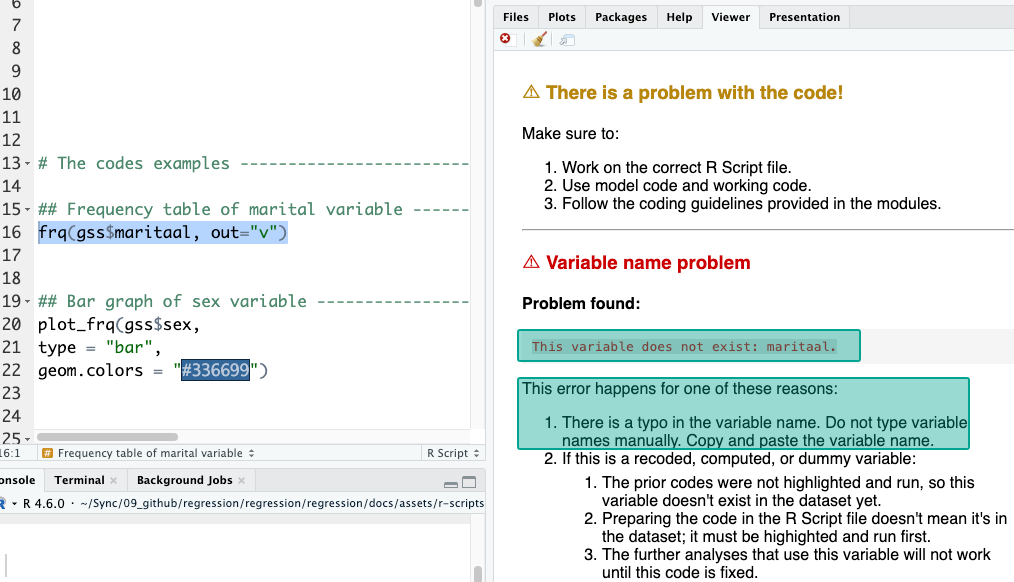Click the 'Preparing the code in the R Script file' item
Image resolution: width=1014 pixels, height=582 pixels.
(804, 528)
